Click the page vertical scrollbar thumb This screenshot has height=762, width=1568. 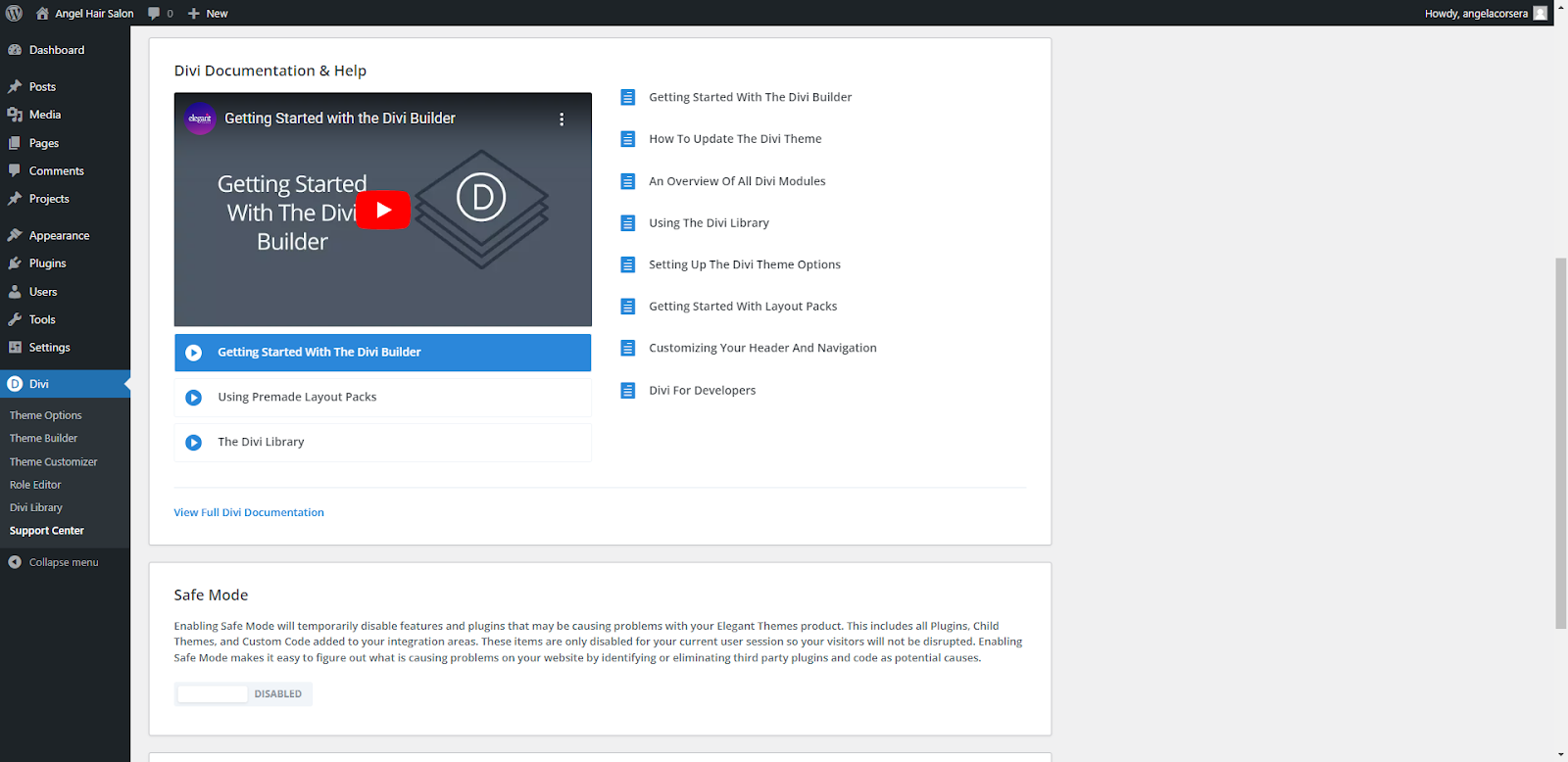point(1560,443)
